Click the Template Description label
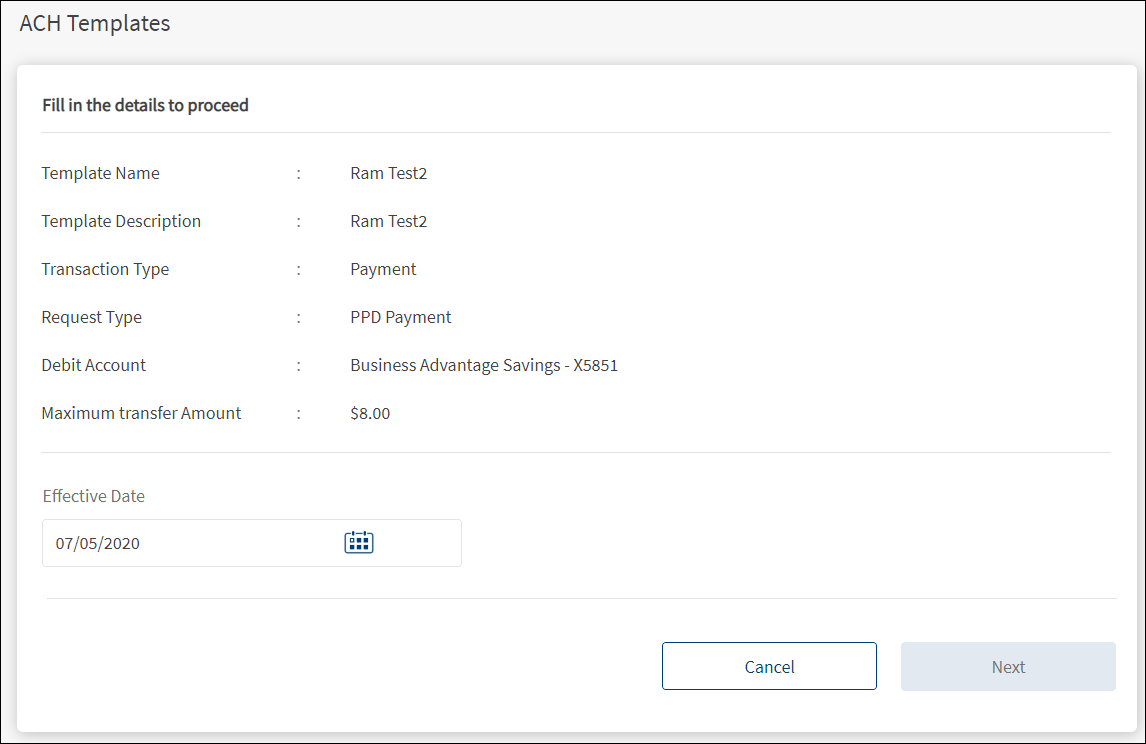This screenshot has height=744, width=1146. (x=121, y=221)
